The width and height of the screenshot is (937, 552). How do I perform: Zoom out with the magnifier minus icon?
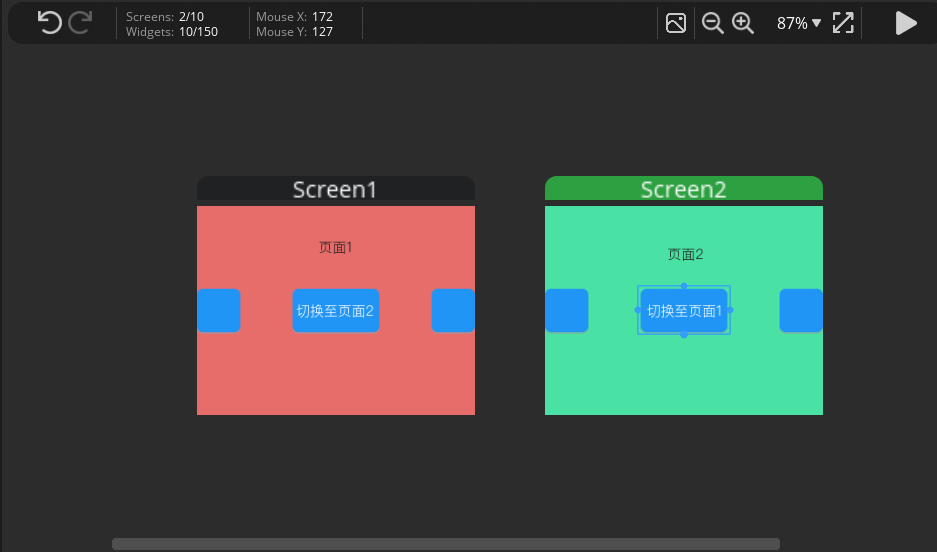(x=712, y=23)
